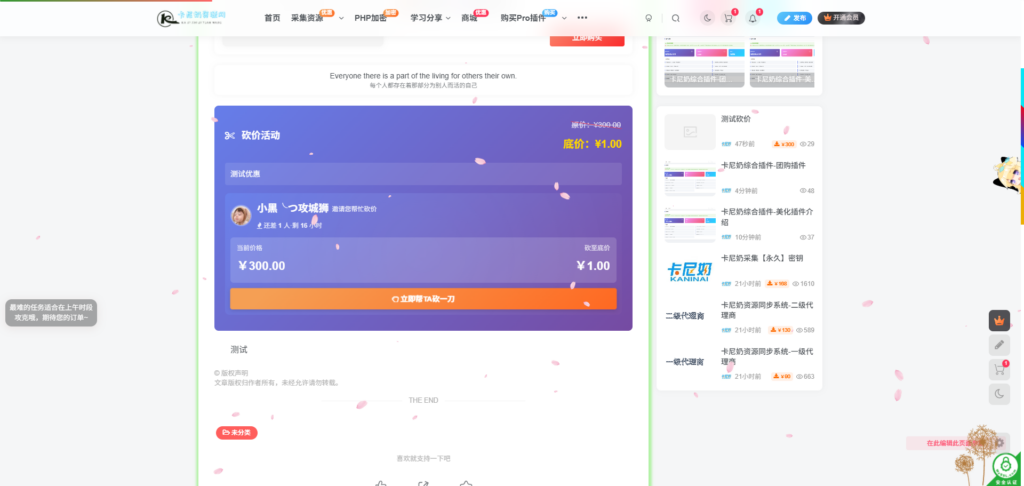
Task: Open the 学习分享 menu item
Action: point(426,18)
